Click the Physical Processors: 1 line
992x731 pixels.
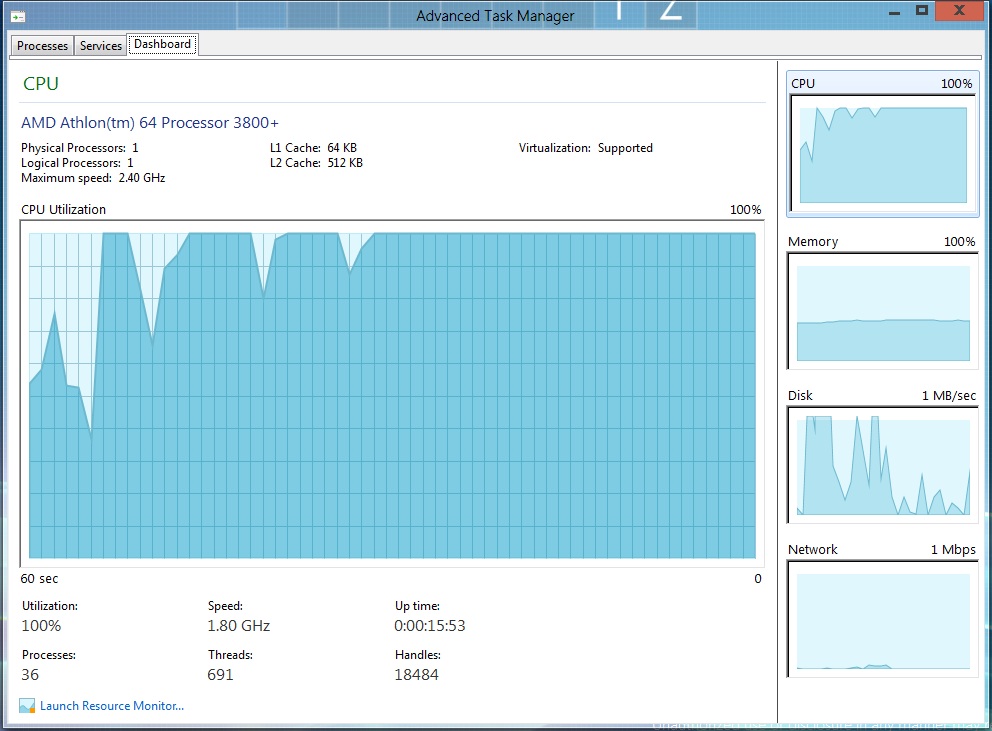click(80, 147)
